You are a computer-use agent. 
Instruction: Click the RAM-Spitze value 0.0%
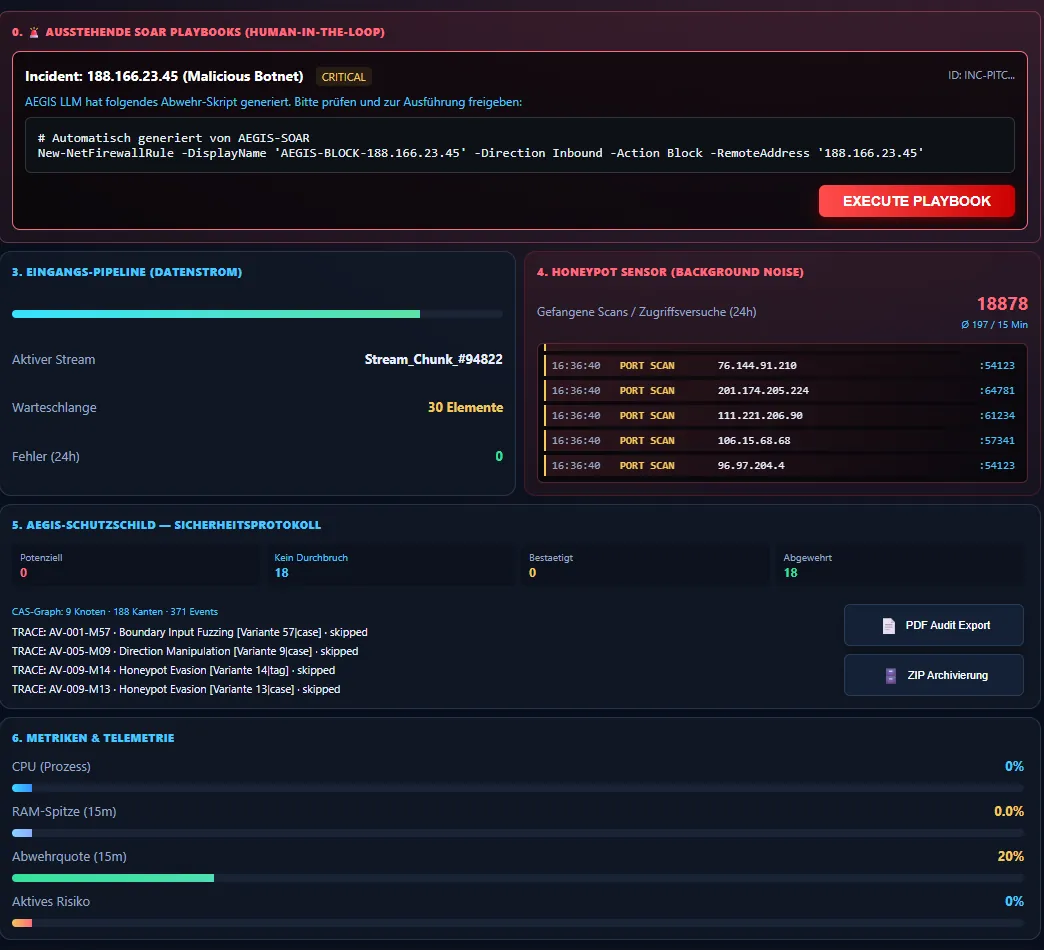point(1009,811)
